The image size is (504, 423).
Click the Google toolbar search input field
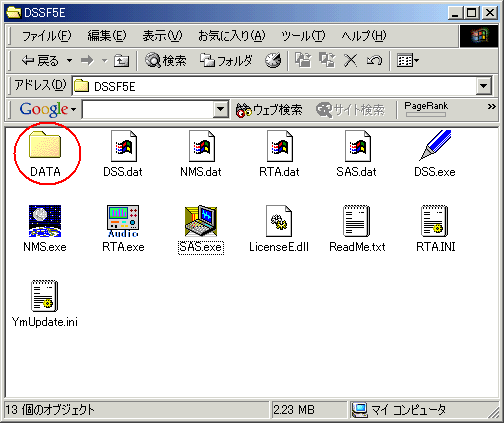tap(148, 109)
